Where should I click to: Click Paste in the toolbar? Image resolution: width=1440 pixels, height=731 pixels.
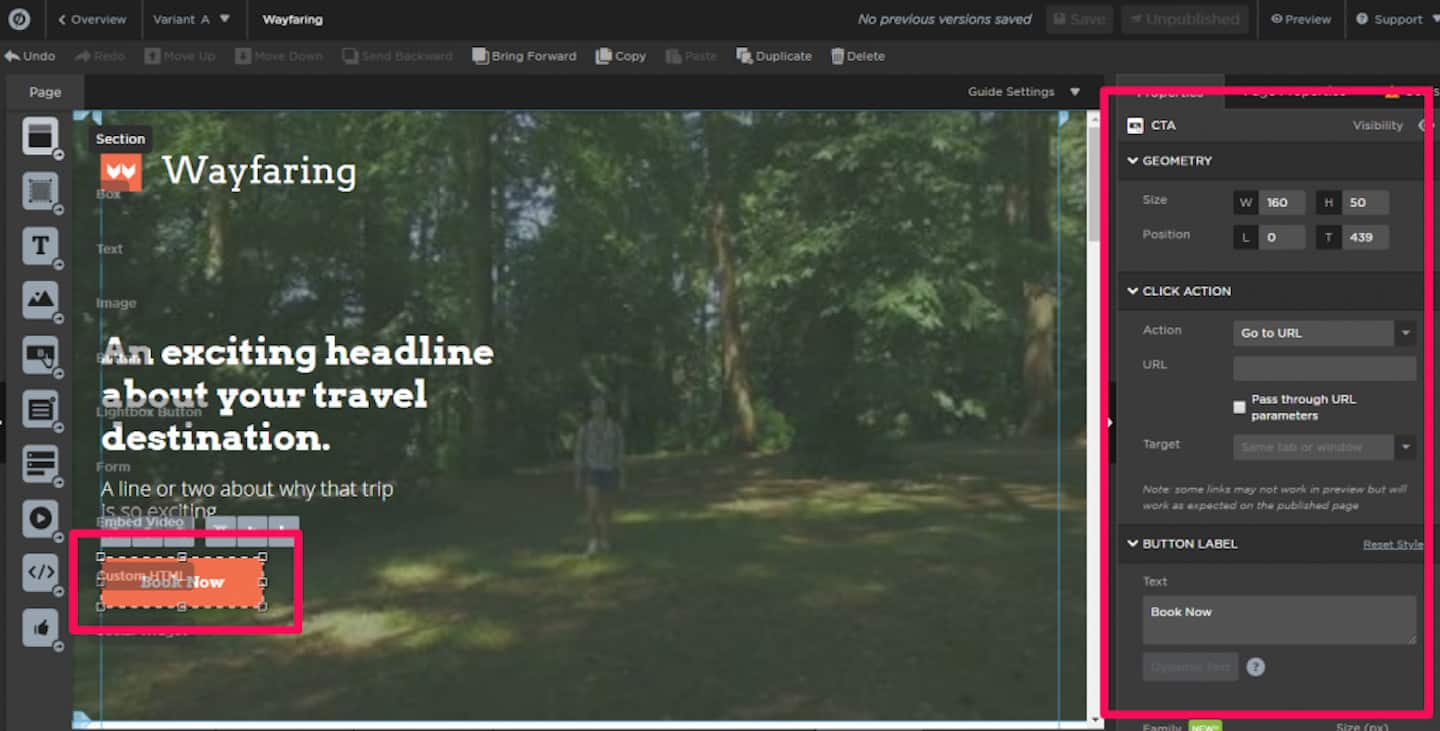pos(691,56)
